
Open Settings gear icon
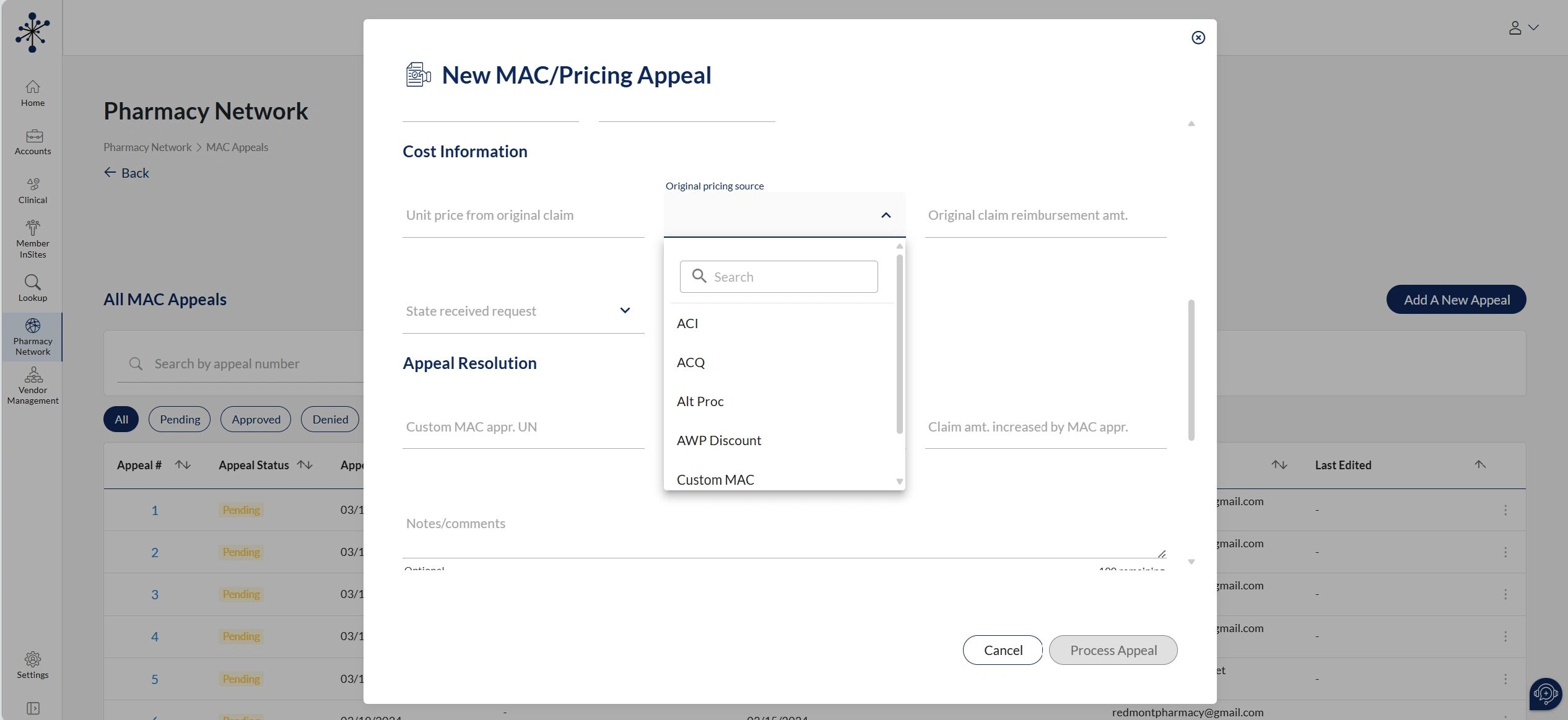(32, 659)
